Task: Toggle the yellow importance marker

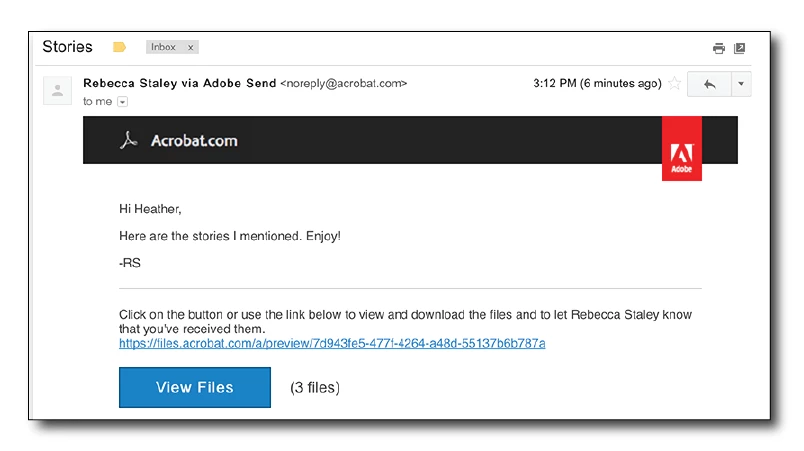Action: point(120,47)
